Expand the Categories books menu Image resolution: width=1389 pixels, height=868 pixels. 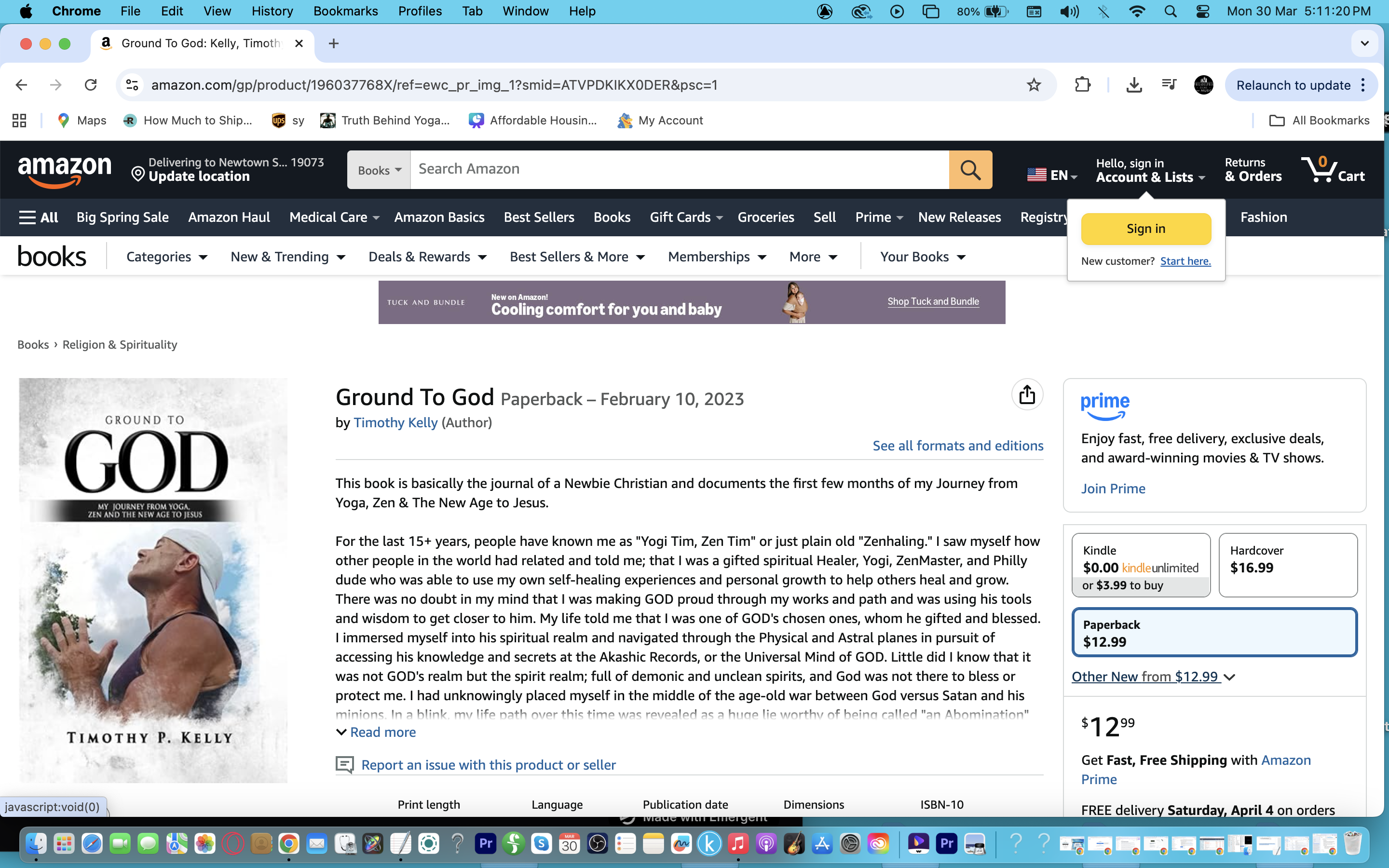(166, 257)
